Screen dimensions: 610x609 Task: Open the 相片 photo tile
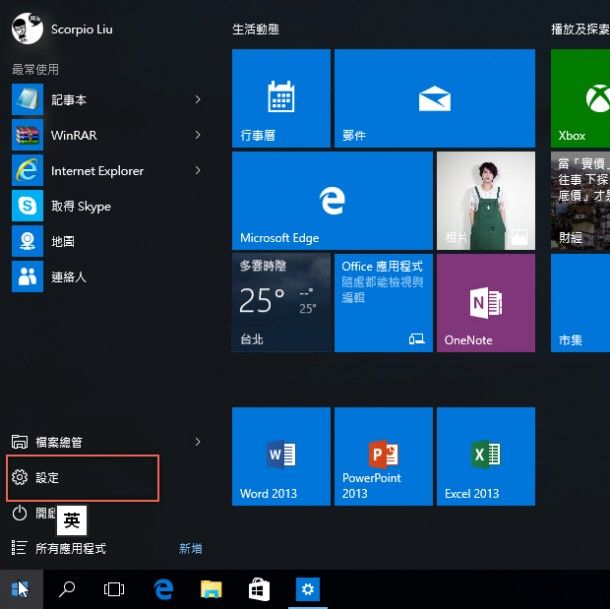(x=485, y=200)
